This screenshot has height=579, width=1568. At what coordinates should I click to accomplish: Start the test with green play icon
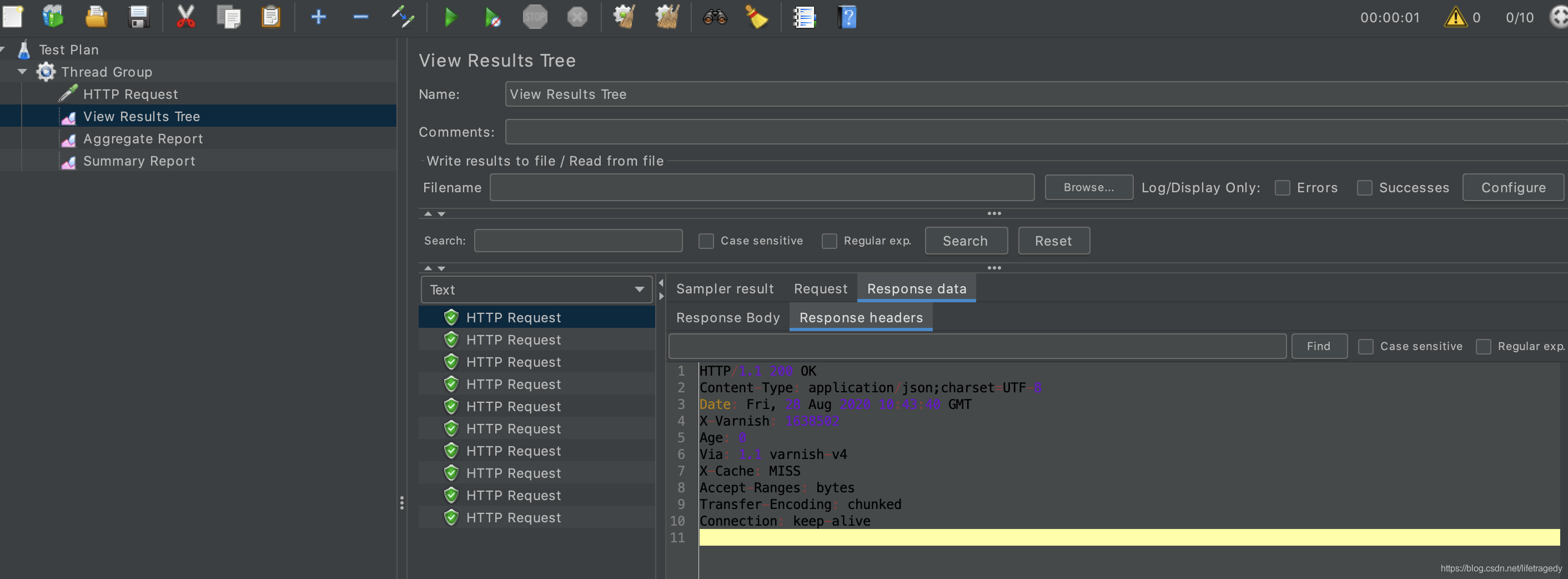tap(450, 17)
